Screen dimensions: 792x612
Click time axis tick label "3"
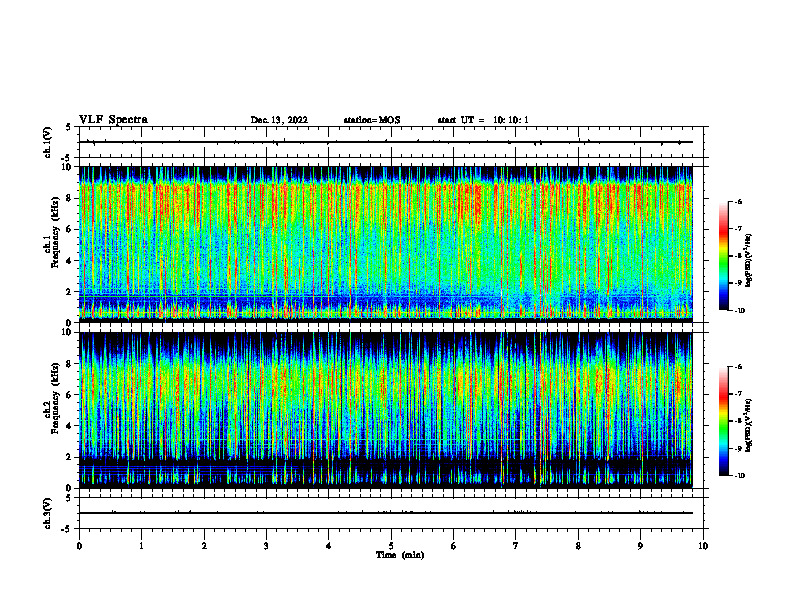coord(266,546)
